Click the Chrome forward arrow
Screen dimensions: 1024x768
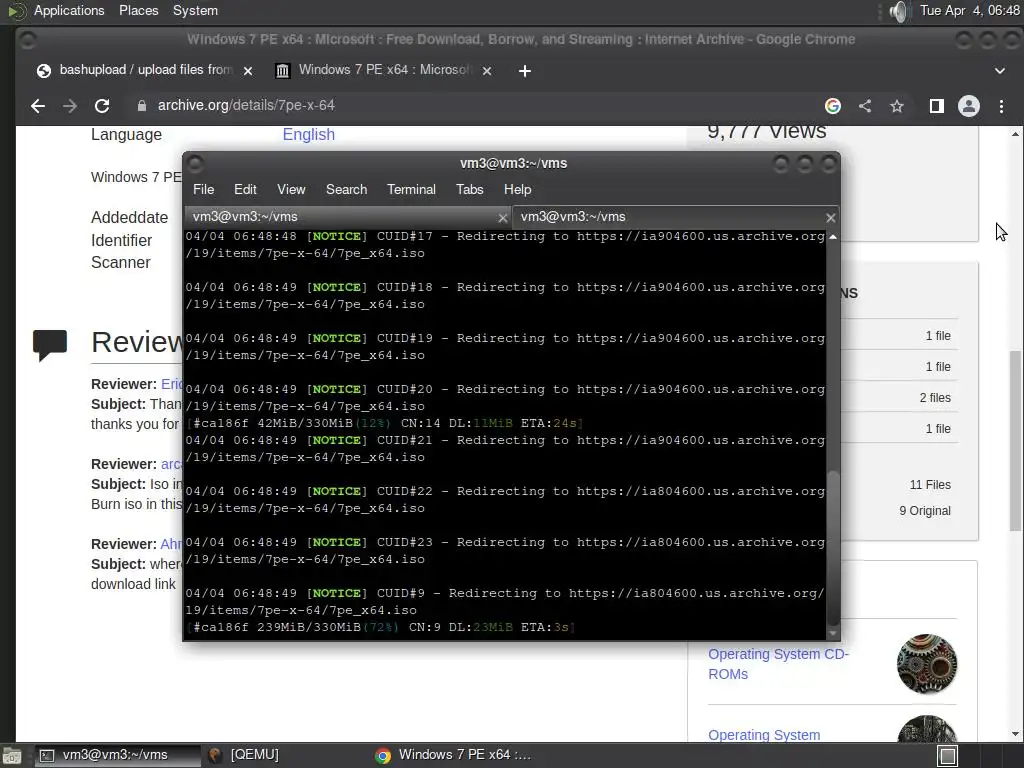70,106
